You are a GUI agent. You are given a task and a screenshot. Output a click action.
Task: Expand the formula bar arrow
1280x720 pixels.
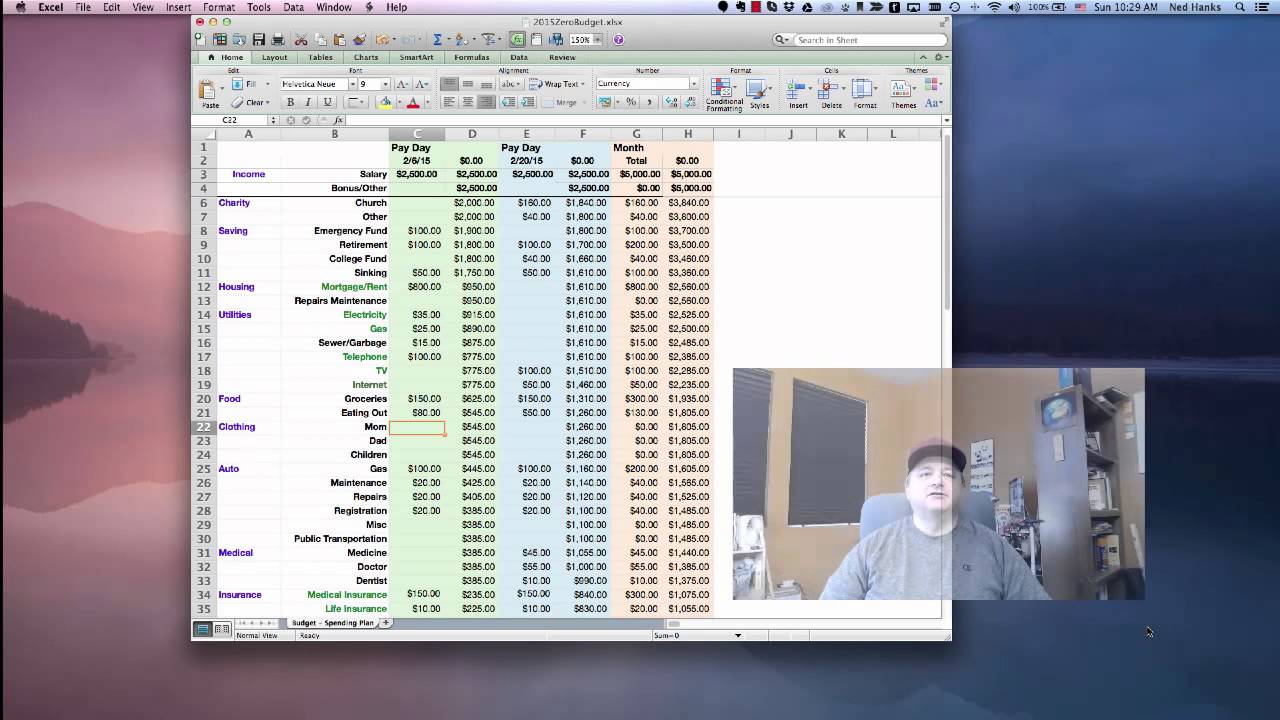tap(946, 120)
